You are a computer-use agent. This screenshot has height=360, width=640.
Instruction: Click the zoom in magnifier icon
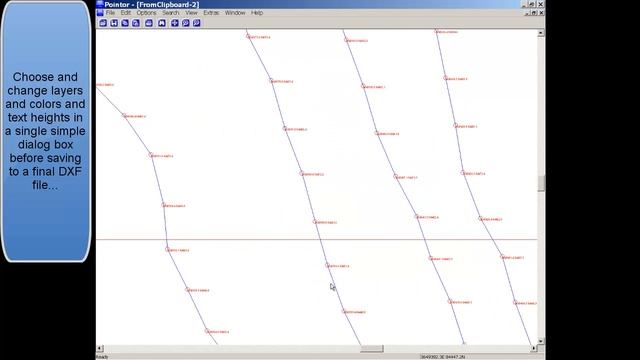tap(186, 23)
